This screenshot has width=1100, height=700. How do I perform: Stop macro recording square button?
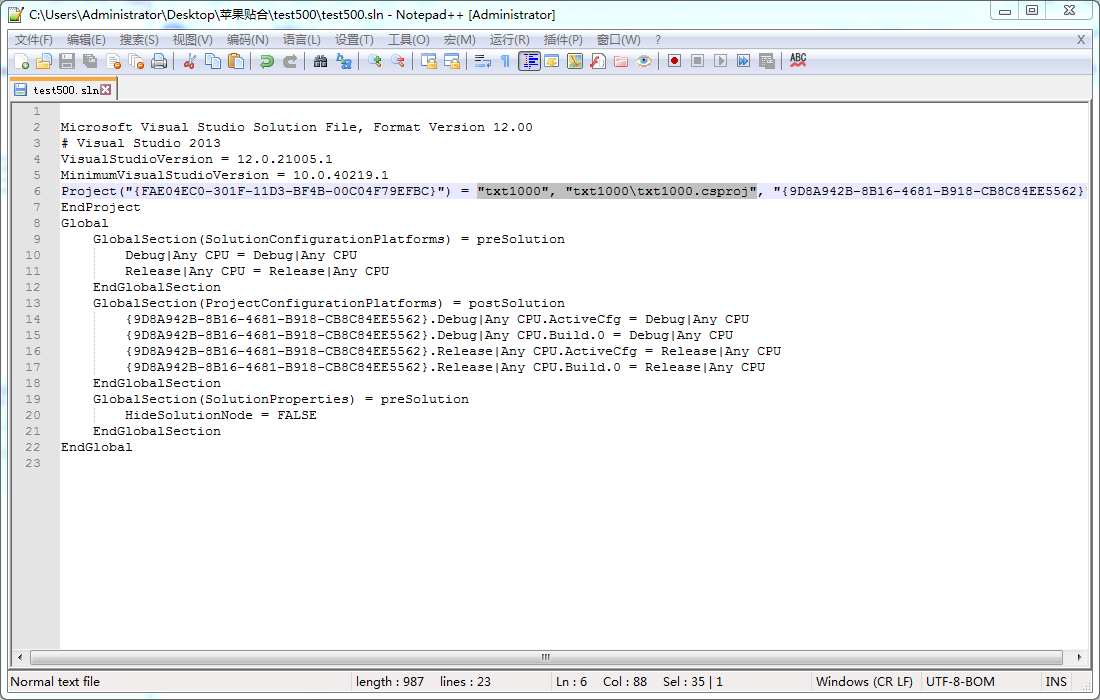697,61
